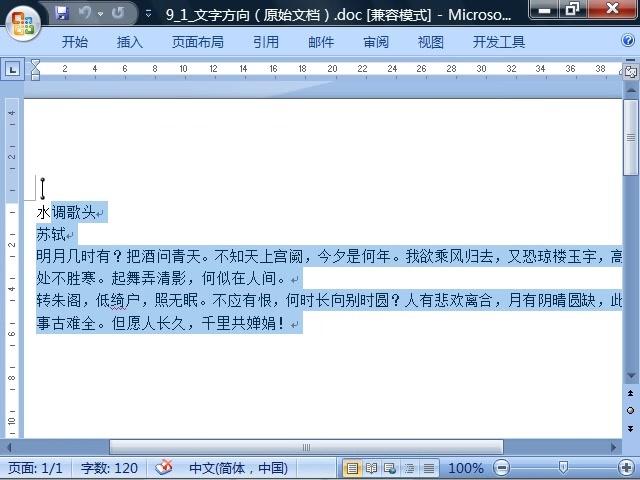
Task: Click the Zoom In plus button
Action: pyautogui.click(x=626, y=467)
